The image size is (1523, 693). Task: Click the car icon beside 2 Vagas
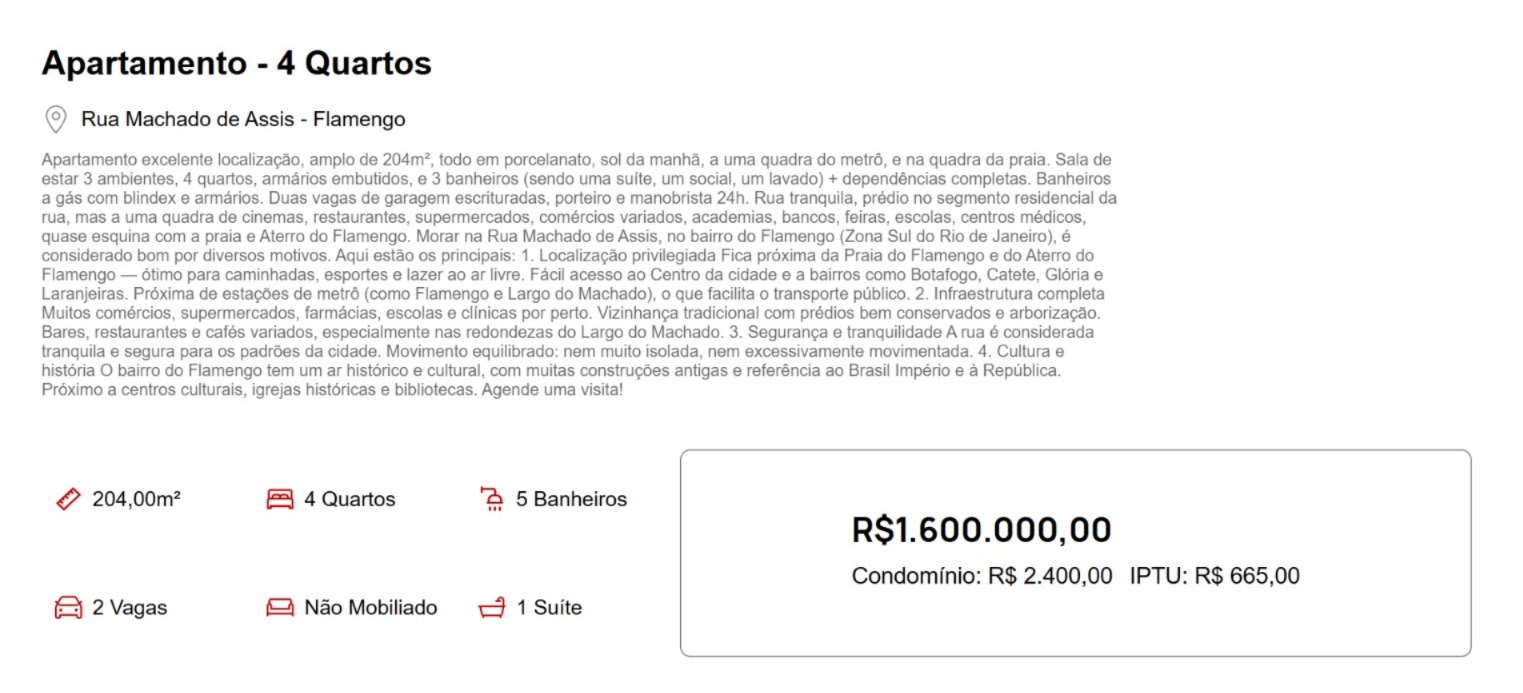point(68,607)
